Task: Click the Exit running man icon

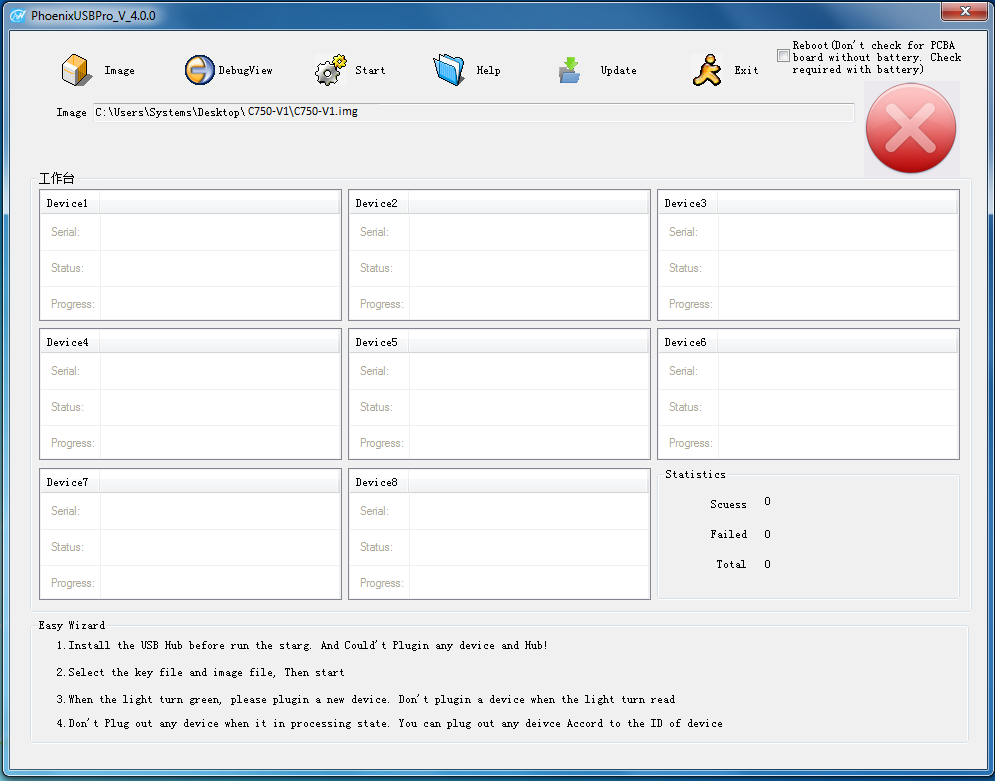Action: coord(708,70)
